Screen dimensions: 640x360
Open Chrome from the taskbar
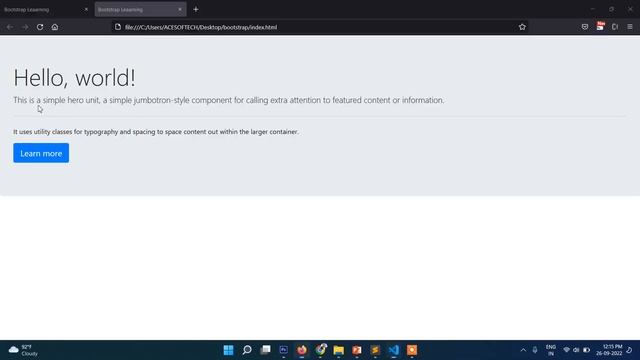[x=320, y=350]
